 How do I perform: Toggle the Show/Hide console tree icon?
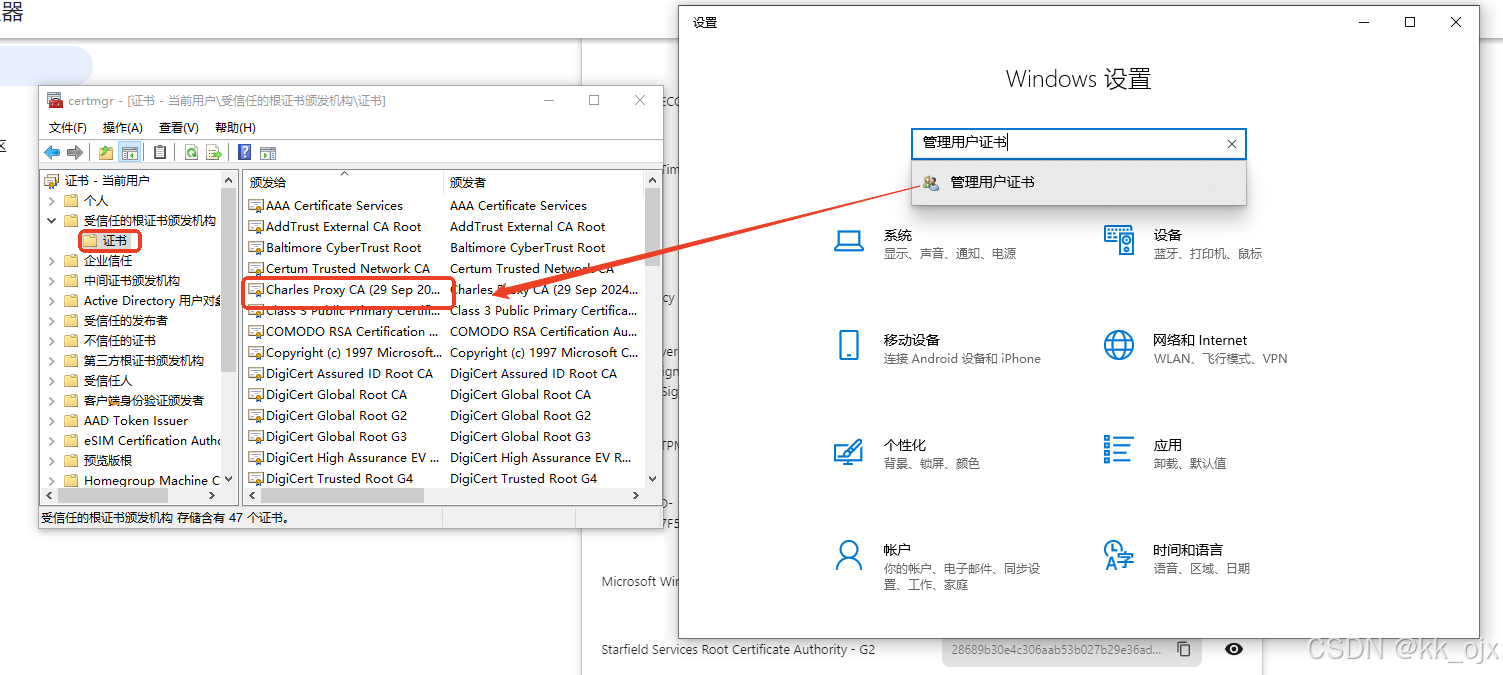click(129, 152)
